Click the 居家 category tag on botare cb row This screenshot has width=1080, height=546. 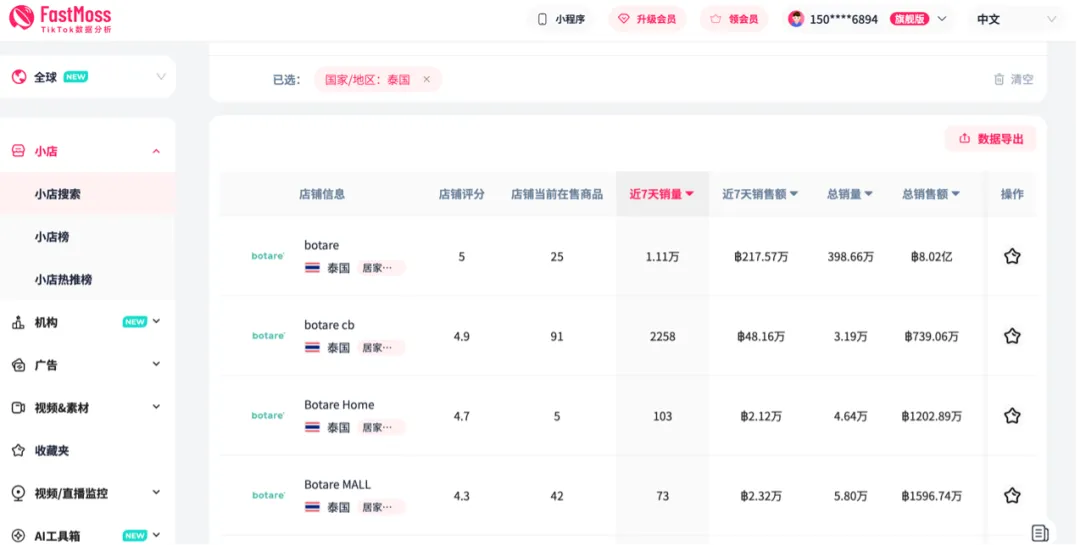point(381,348)
